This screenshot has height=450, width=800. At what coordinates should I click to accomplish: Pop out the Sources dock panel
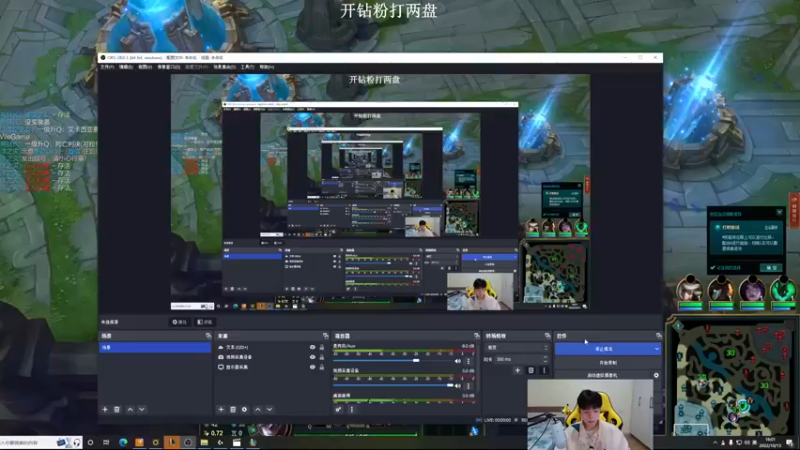click(x=326, y=336)
